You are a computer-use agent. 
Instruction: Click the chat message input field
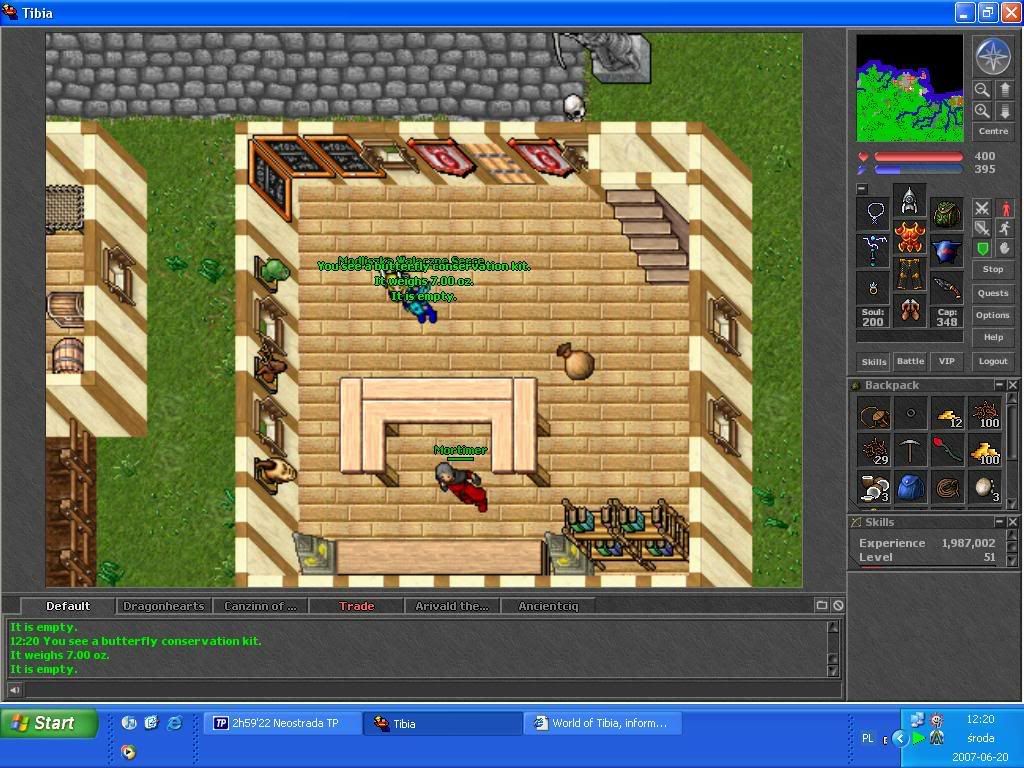click(x=432, y=689)
